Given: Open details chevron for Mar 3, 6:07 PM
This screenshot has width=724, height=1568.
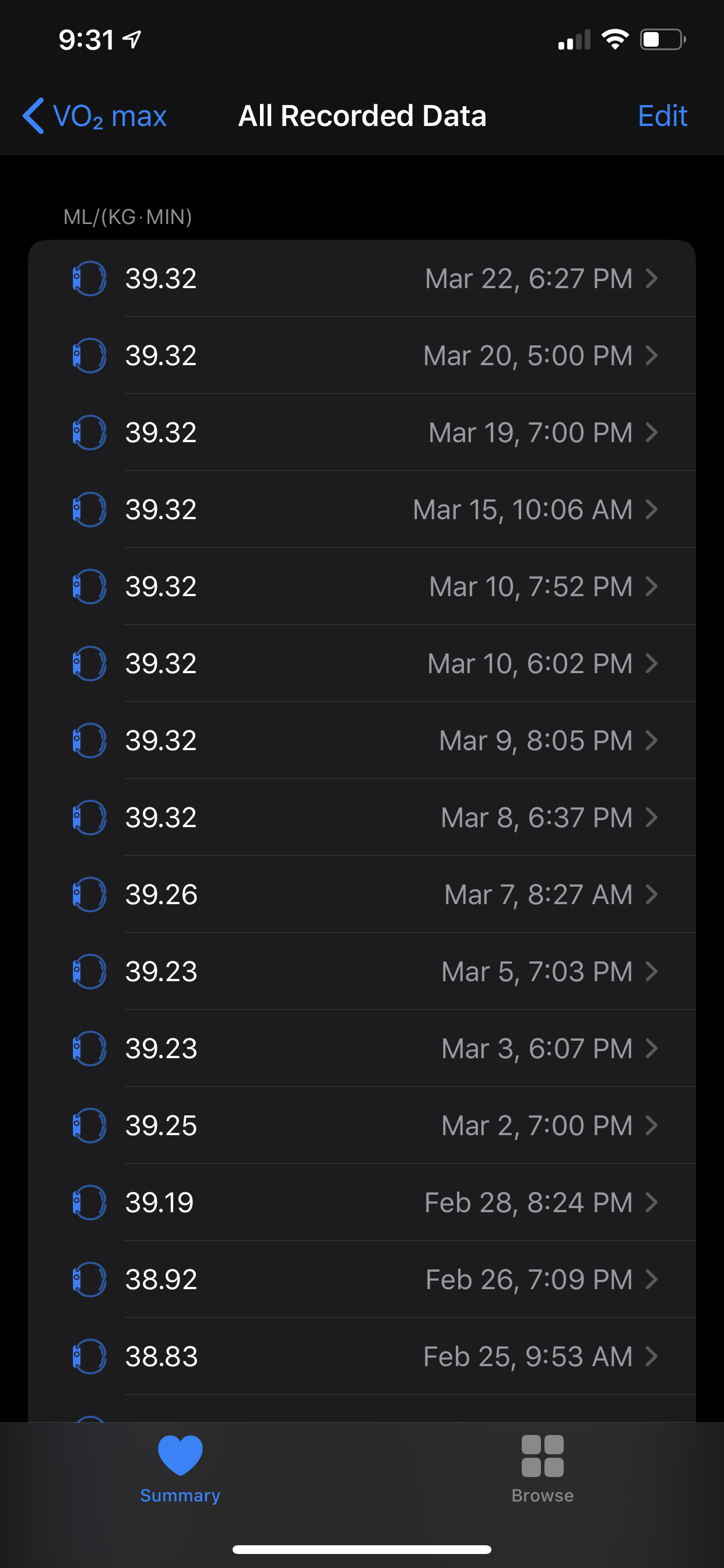Looking at the screenshot, I should click(652, 1048).
